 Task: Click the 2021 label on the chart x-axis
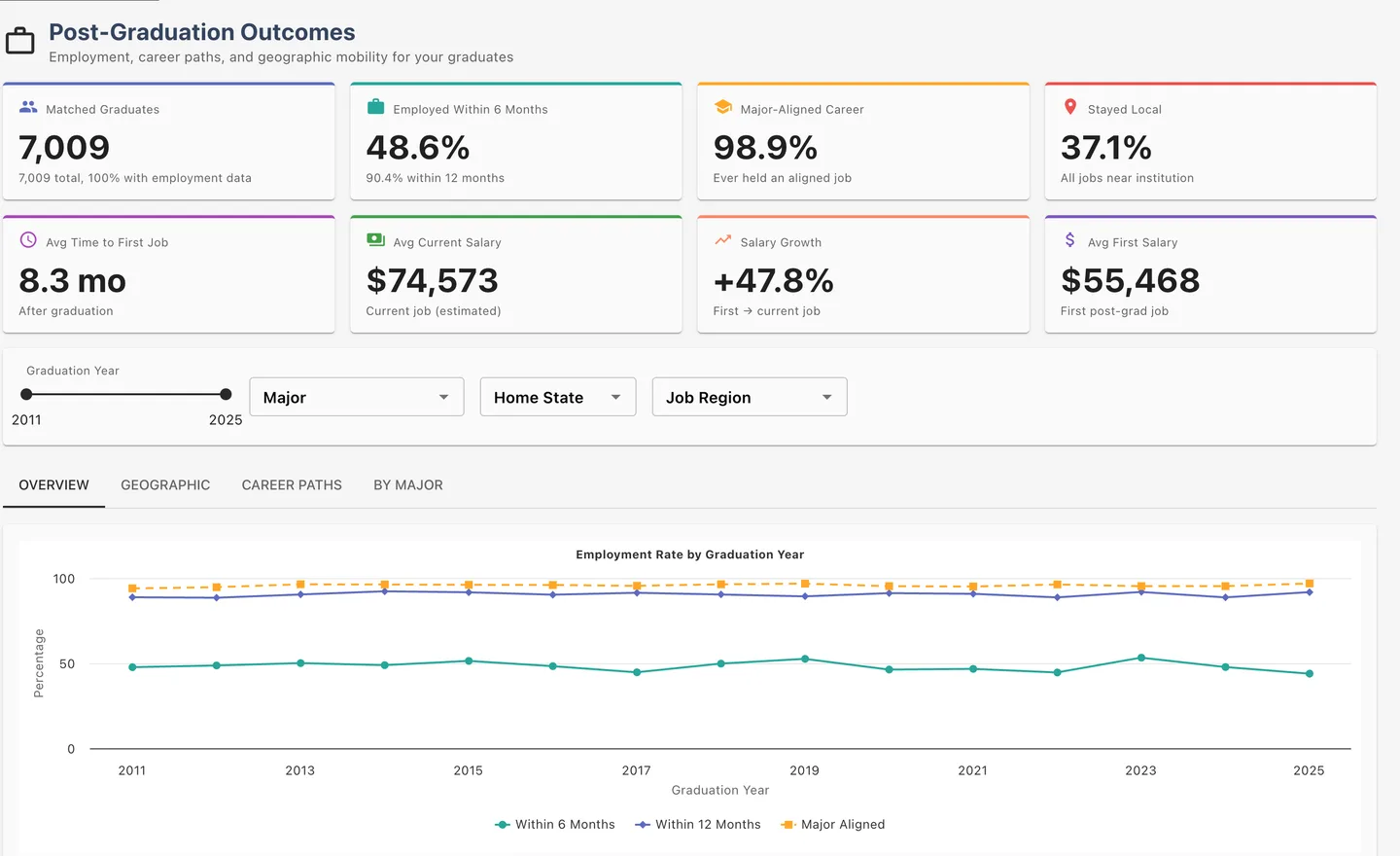point(973,770)
